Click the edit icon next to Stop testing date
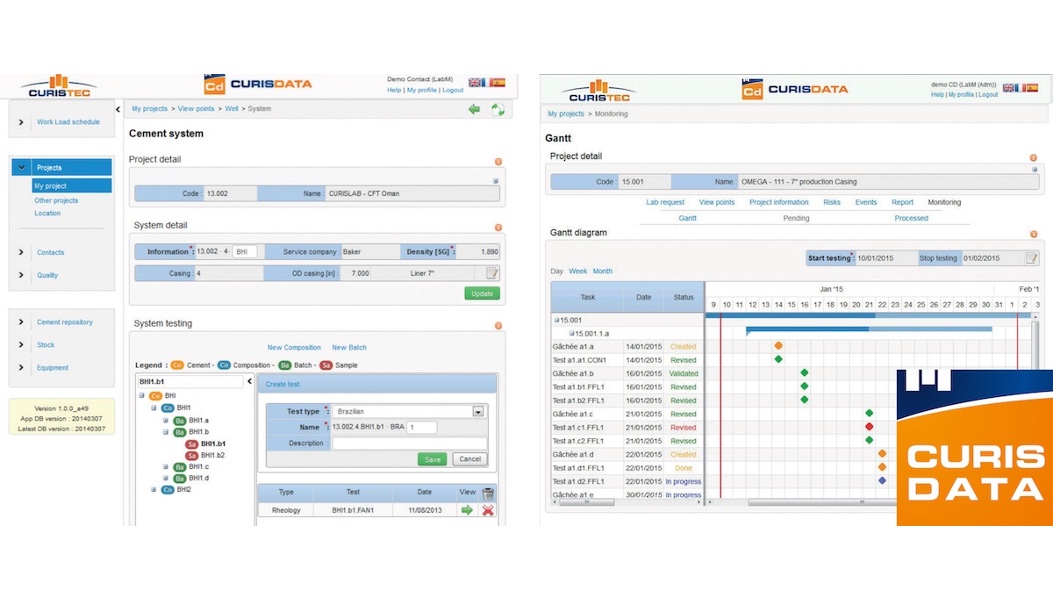The width and height of the screenshot is (1053, 600). tap(1032, 258)
